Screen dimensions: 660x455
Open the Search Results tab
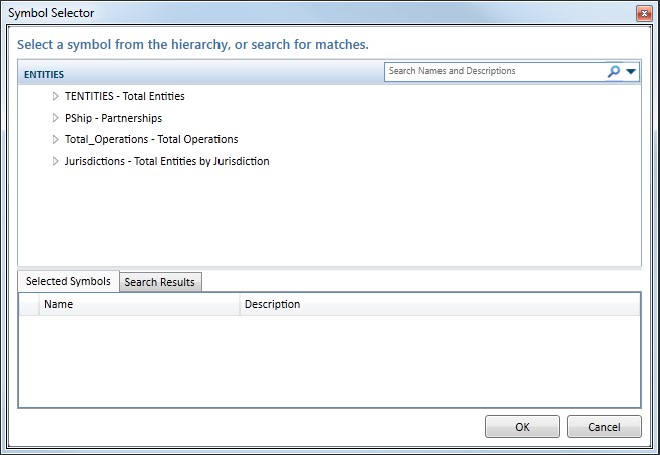pos(160,282)
